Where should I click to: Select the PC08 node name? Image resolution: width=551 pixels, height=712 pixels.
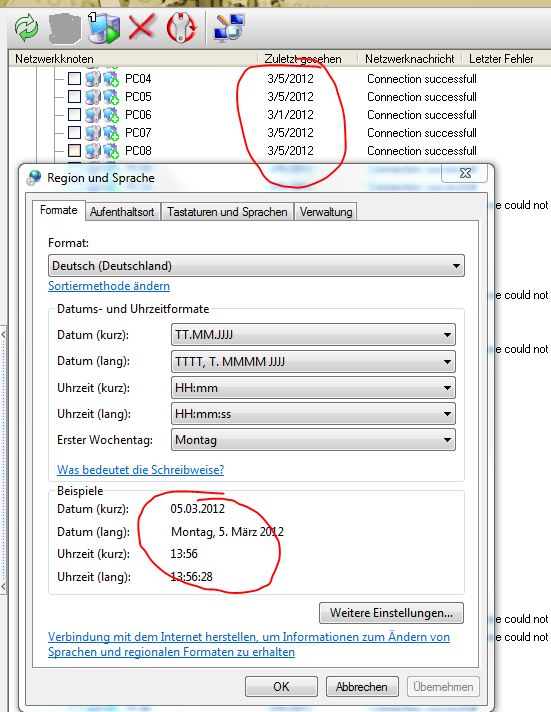(138, 151)
